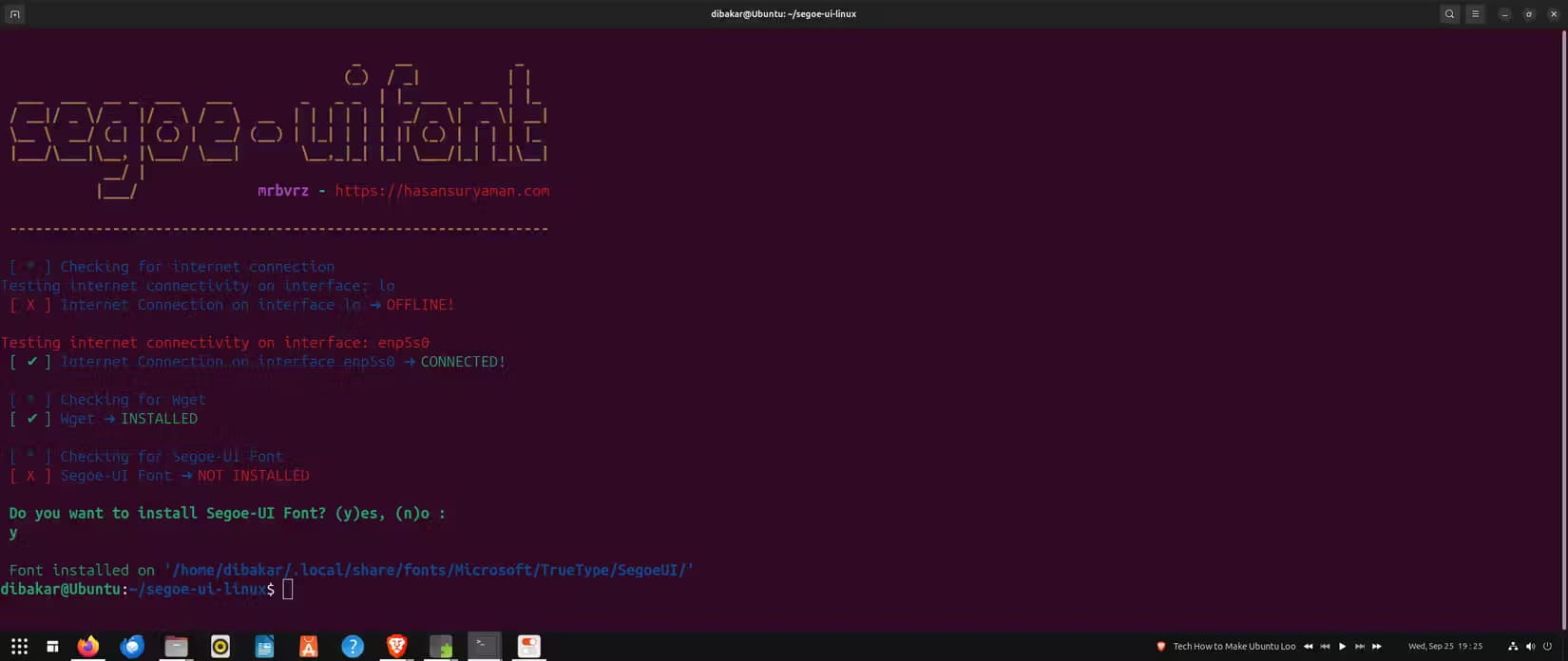Open the terminal search tool
The width and height of the screenshot is (1568, 661).
[1449, 14]
